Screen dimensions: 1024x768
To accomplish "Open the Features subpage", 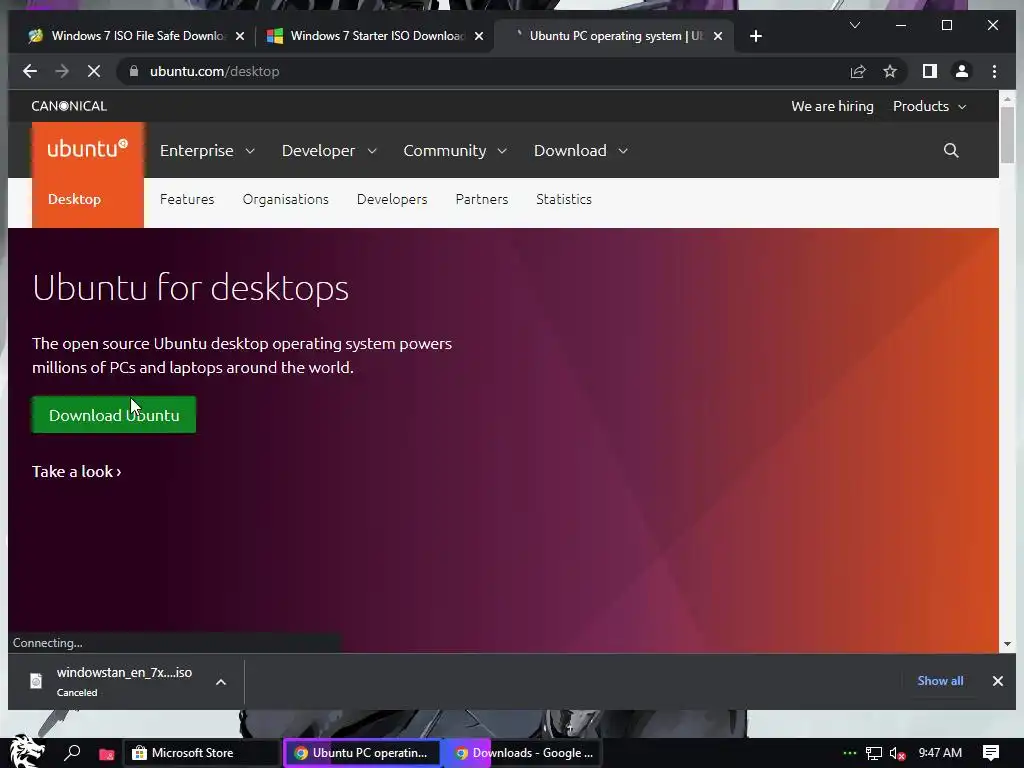I will (x=187, y=199).
